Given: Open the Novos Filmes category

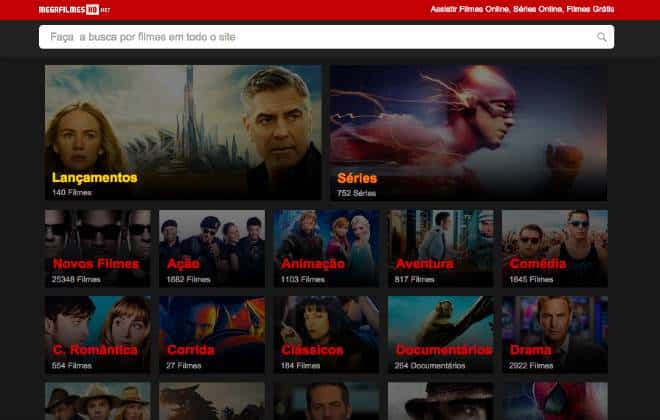Looking at the screenshot, I should point(97,248).
